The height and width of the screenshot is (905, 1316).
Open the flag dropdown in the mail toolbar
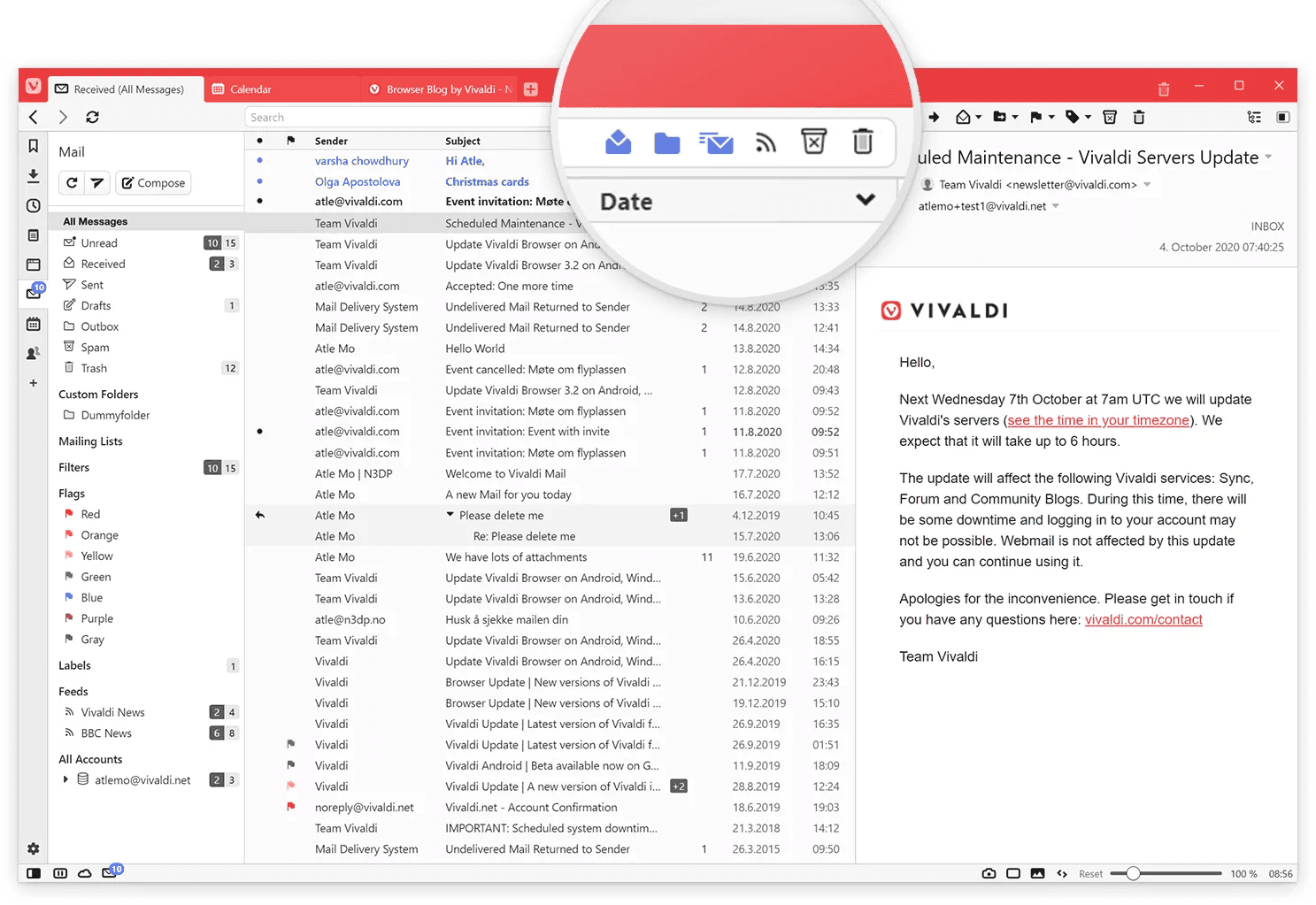click(x=1043, y=117)
